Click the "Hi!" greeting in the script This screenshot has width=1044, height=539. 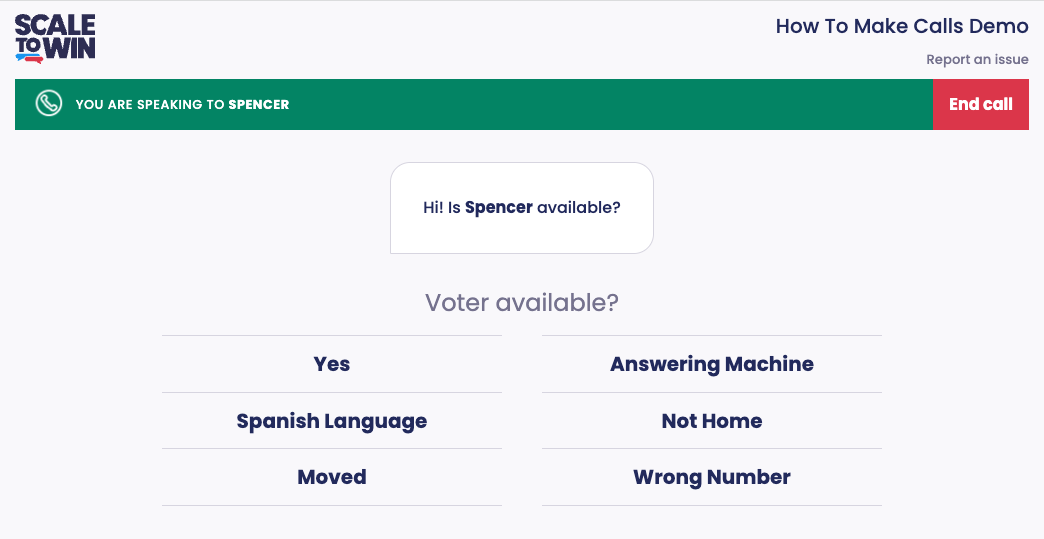433,208
